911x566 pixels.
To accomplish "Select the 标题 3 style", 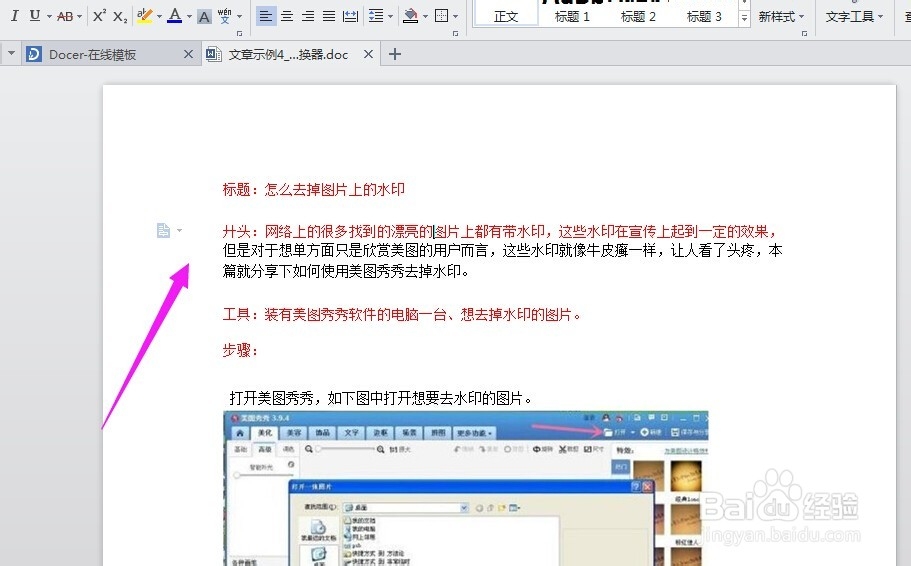I will coord(704,16).
